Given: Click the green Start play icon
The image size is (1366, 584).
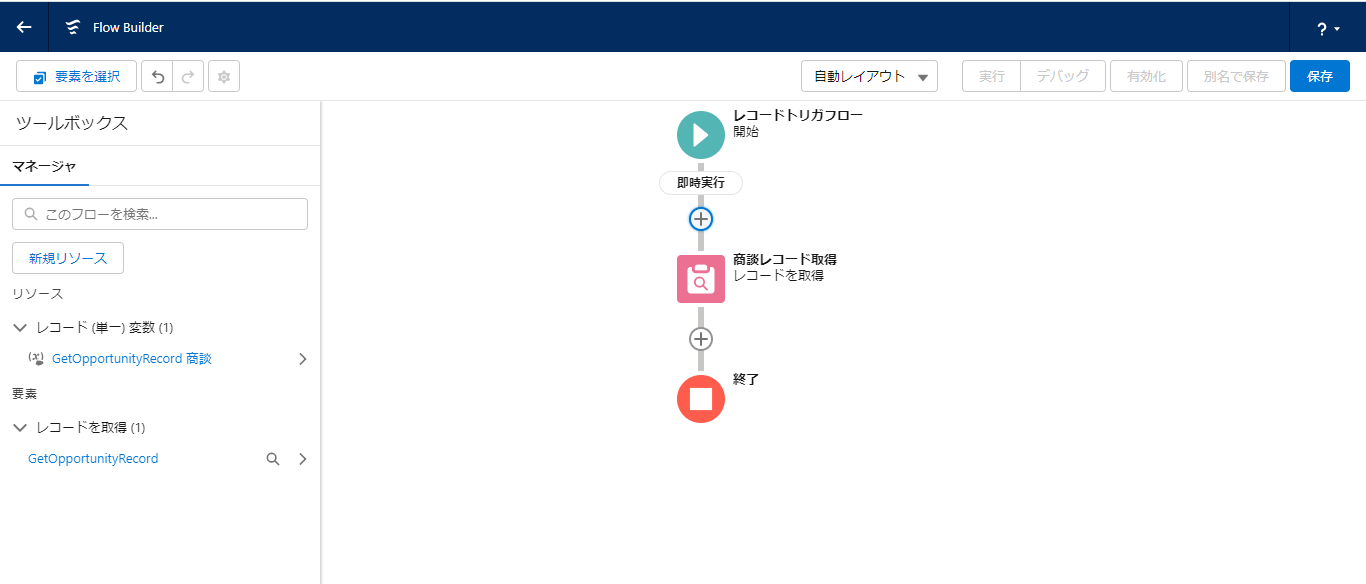Looking at the screenshot, I should (x=701, y=135).
